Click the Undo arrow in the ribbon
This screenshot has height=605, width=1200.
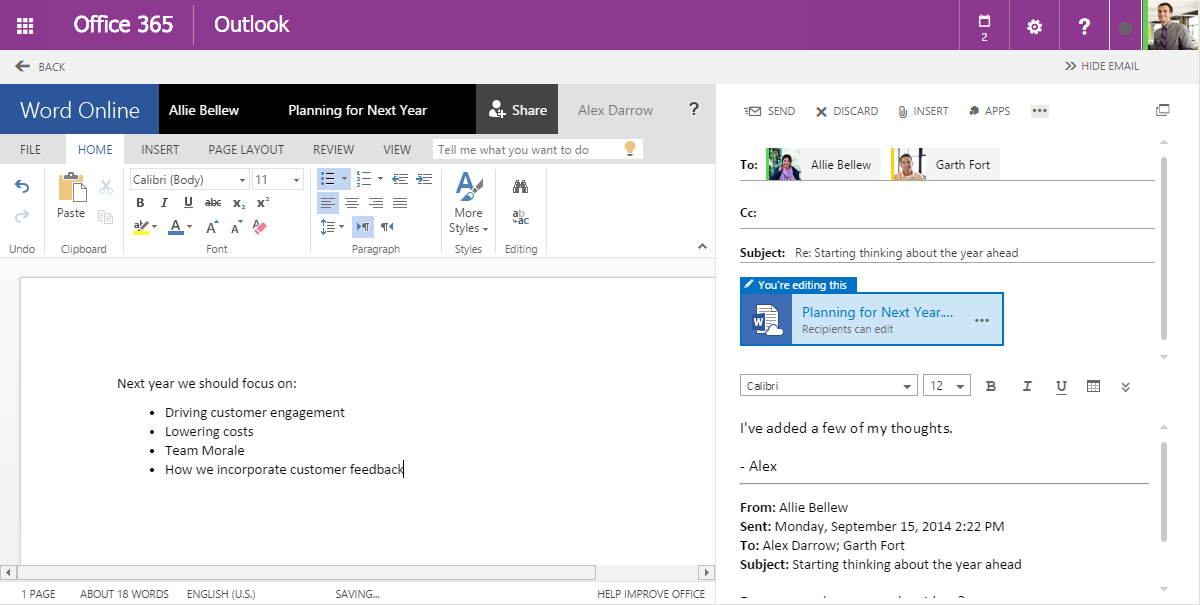21,186
